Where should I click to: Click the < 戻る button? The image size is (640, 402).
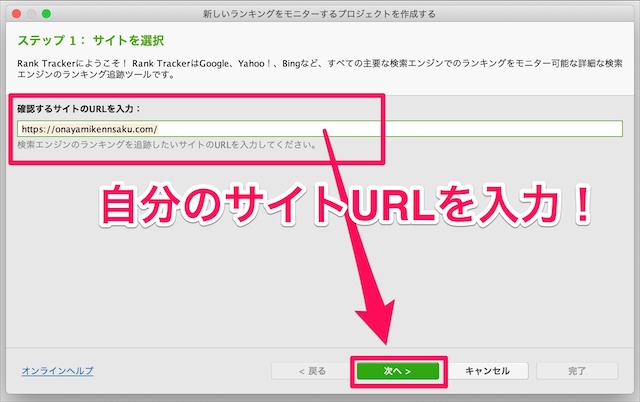click(312, 371)
